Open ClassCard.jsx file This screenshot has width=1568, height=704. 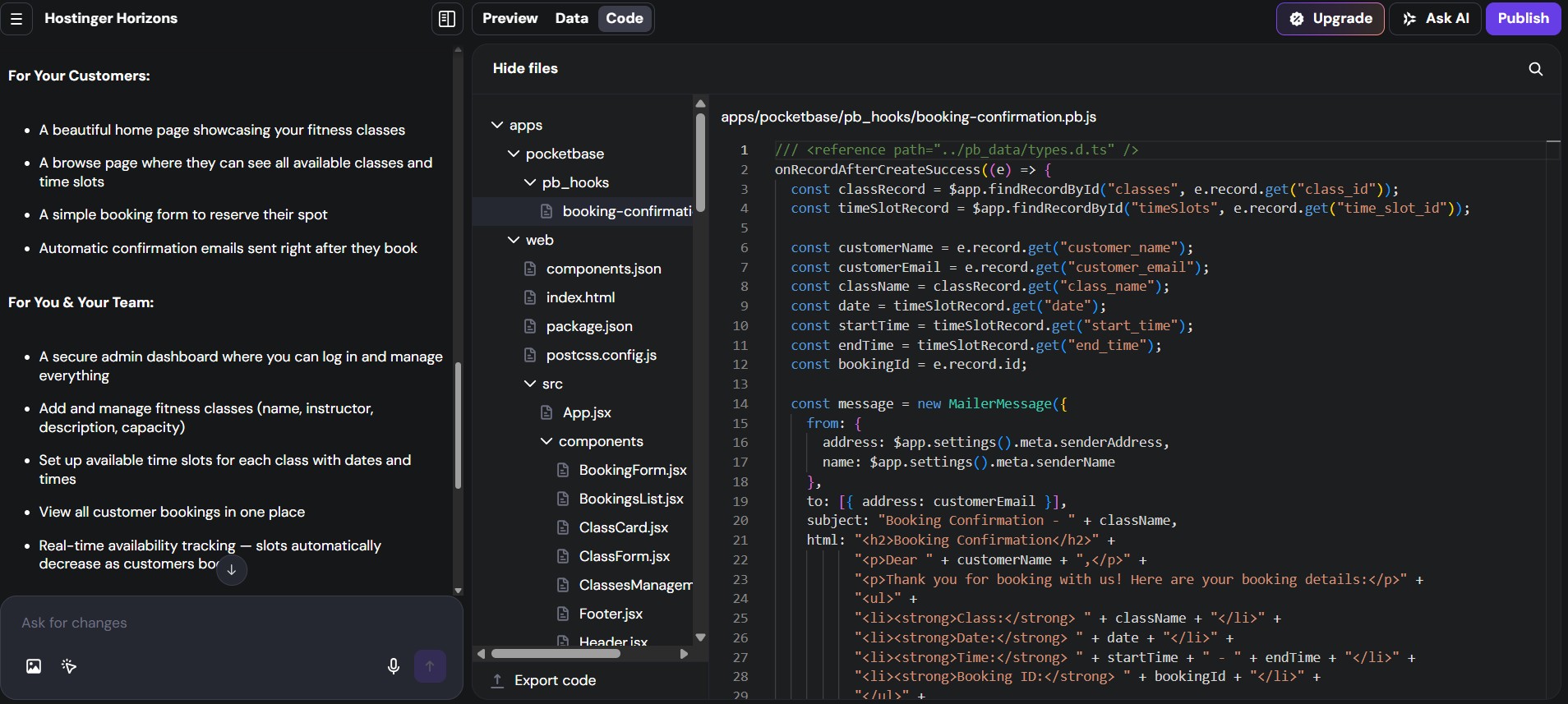[623, 527]
